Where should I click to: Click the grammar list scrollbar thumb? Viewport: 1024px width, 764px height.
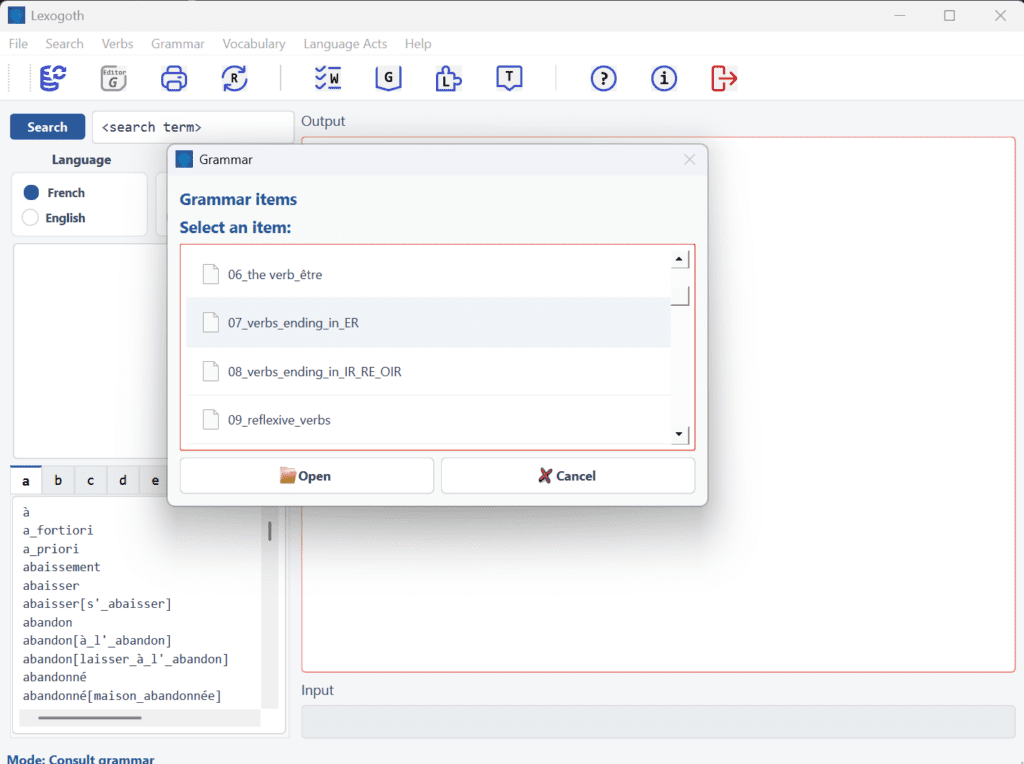point(680,296)
